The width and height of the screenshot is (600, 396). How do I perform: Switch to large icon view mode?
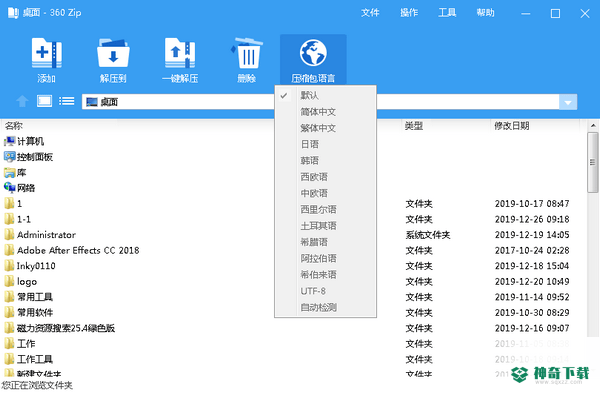[x=44, y=101]
